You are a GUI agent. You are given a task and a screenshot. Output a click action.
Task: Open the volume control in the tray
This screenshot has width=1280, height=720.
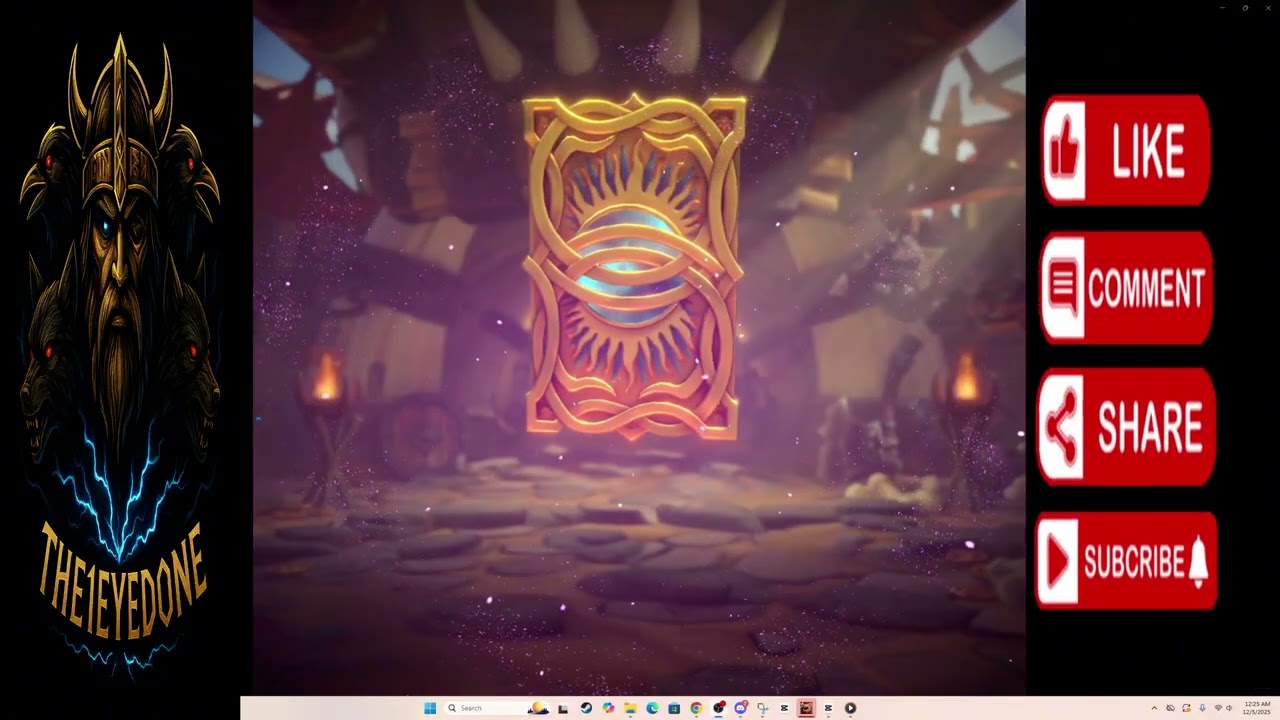pos(1229,708)
